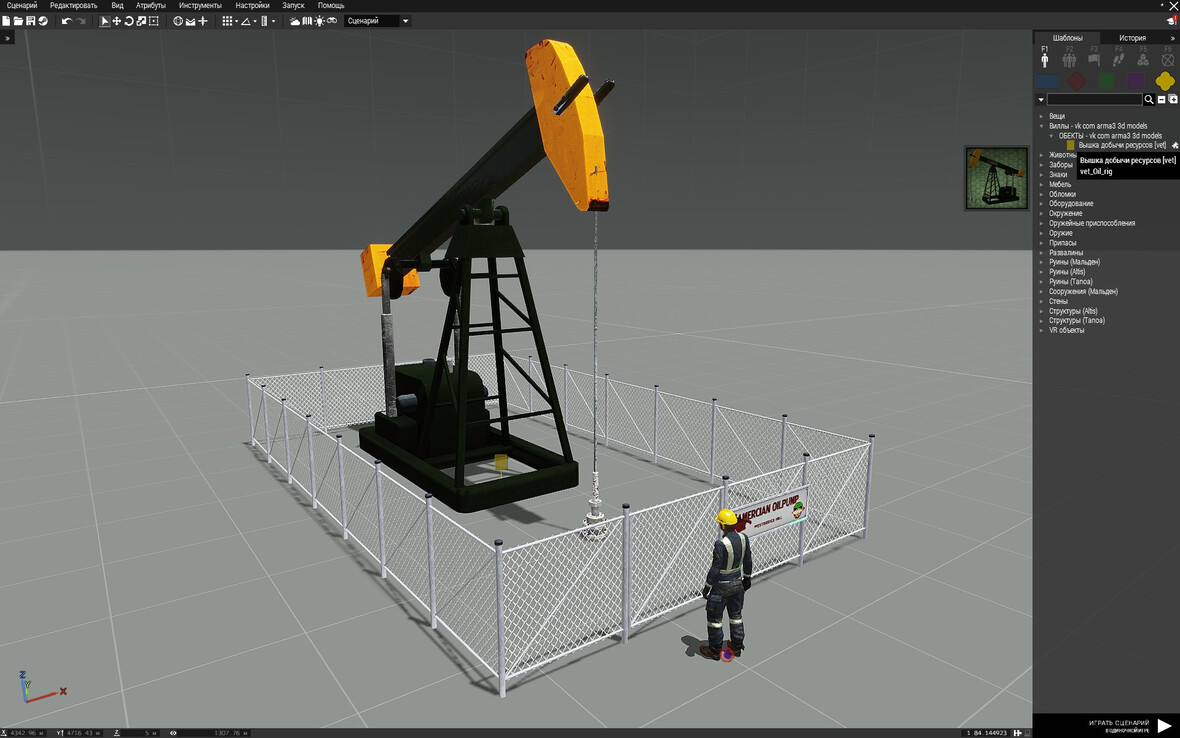Switch to the F2 groups mode icon
The height and width of the screenshot is (738, 1180).
[1069, 60]
